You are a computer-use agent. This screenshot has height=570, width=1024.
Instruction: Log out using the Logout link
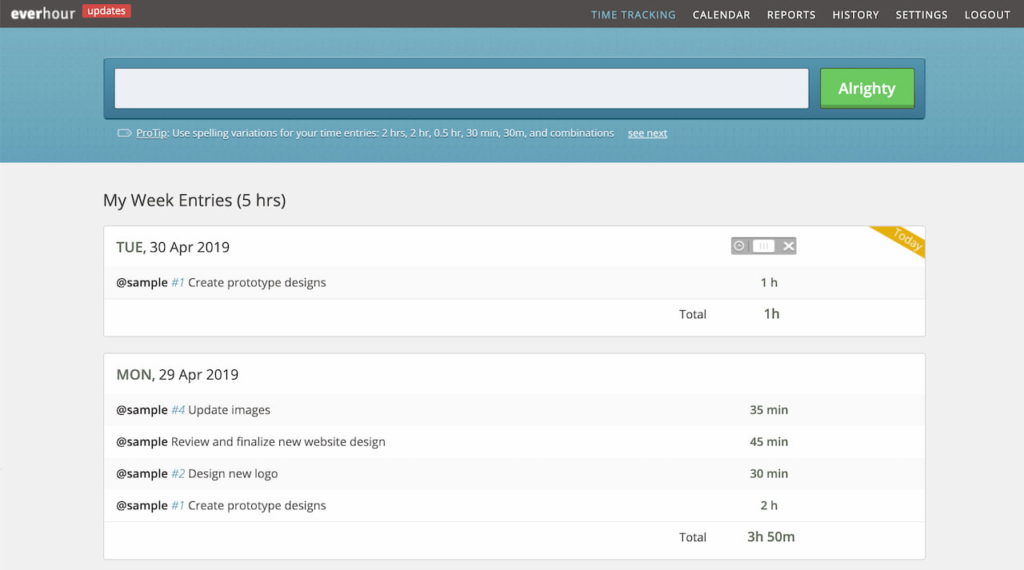[x=987, y=15]
